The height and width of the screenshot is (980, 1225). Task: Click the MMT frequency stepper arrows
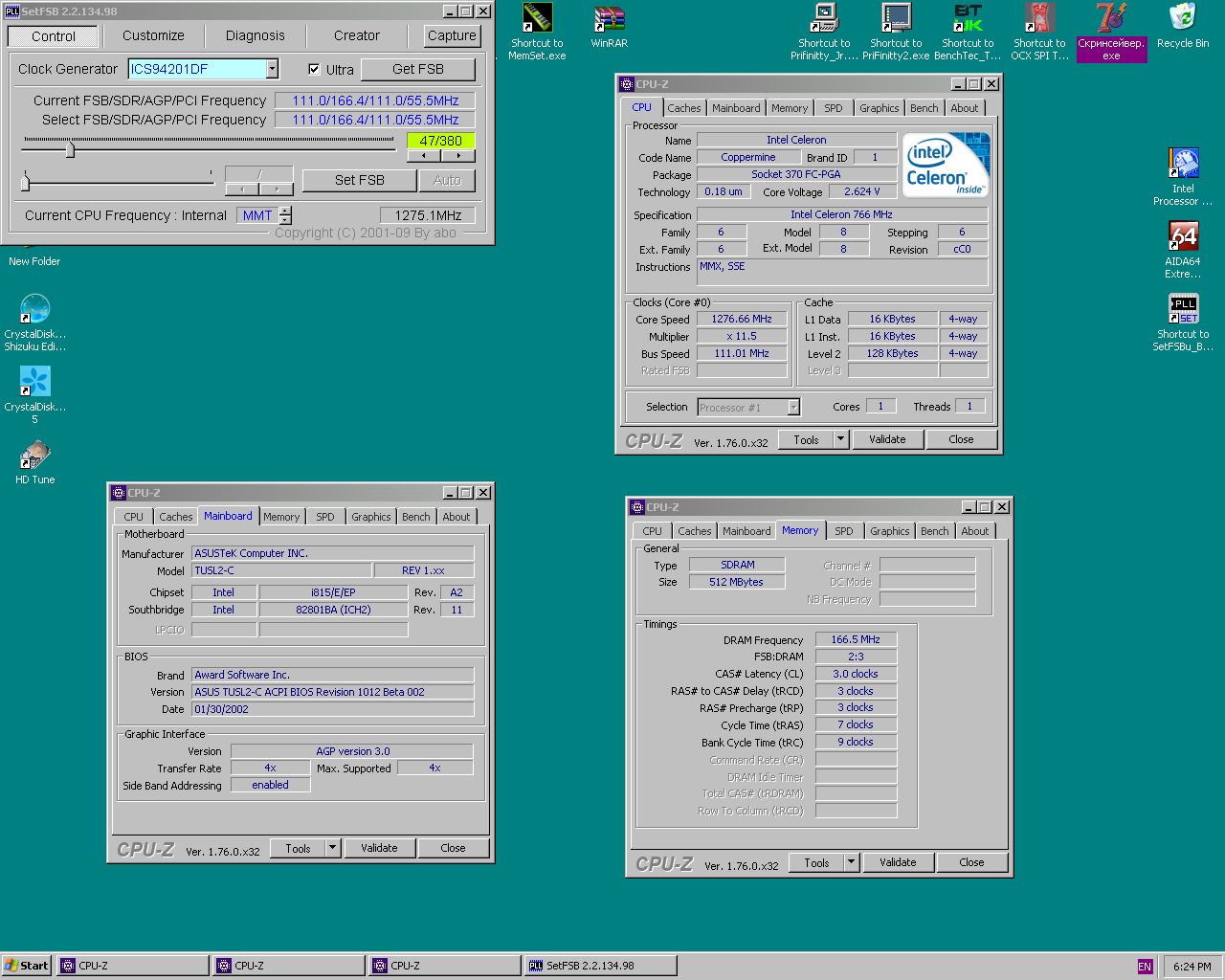tap(285, 215)
